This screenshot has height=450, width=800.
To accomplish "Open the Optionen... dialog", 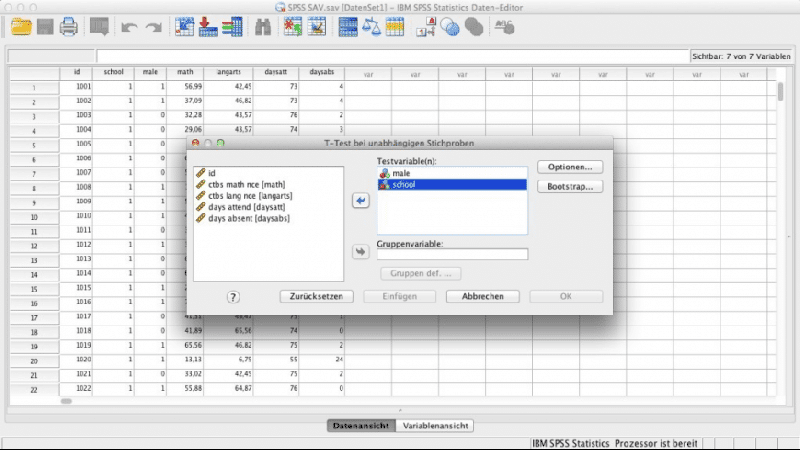I will [570, 166].
